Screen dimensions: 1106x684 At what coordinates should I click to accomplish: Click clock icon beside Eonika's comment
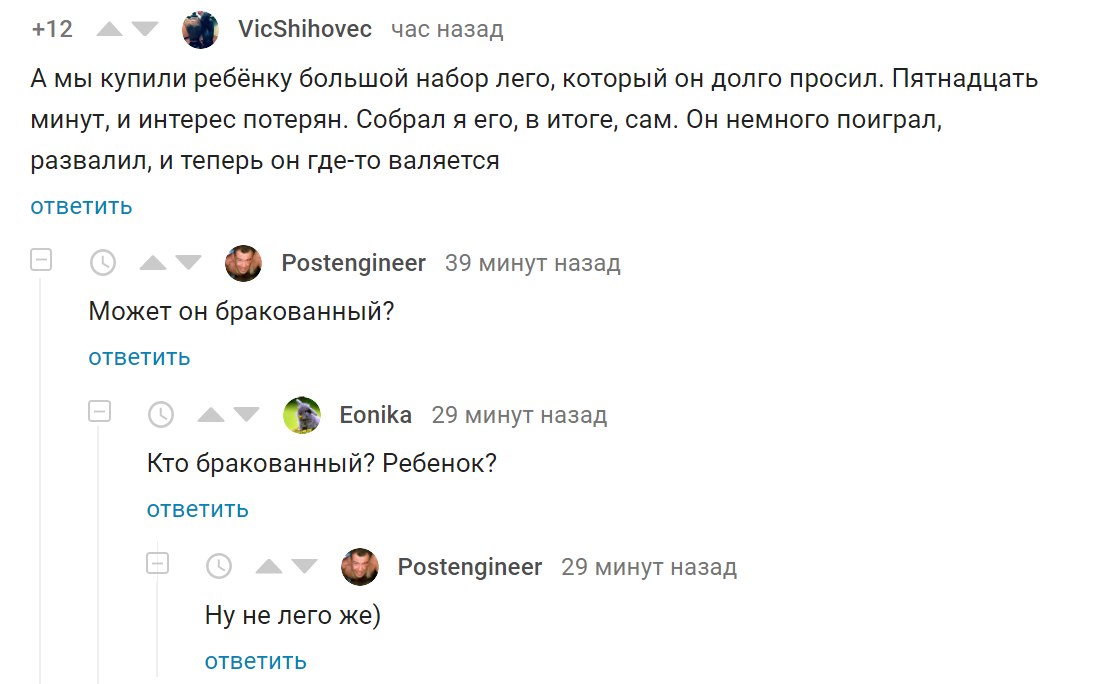(161, 415)
